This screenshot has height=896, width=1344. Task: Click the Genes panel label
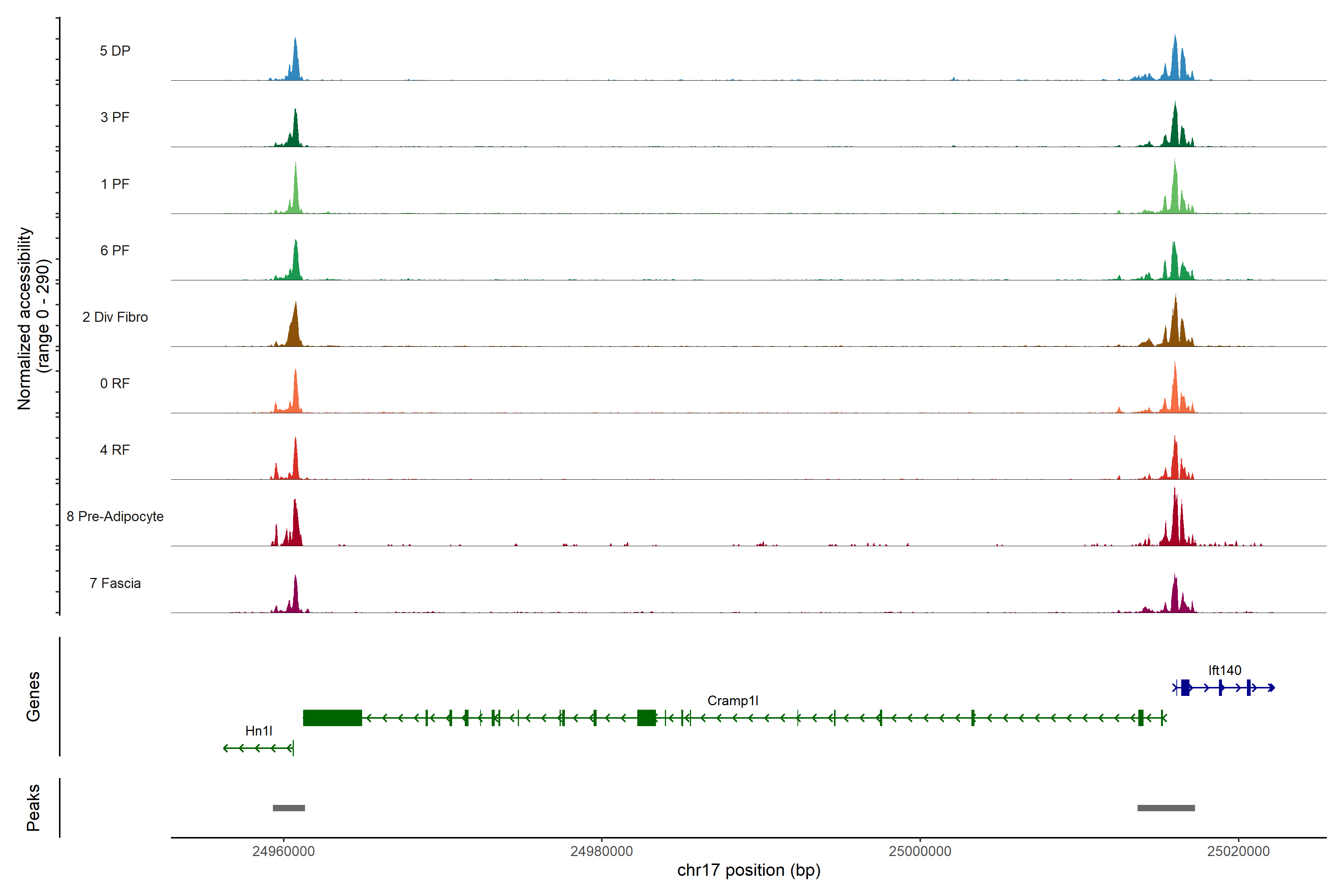click(33, 697)
